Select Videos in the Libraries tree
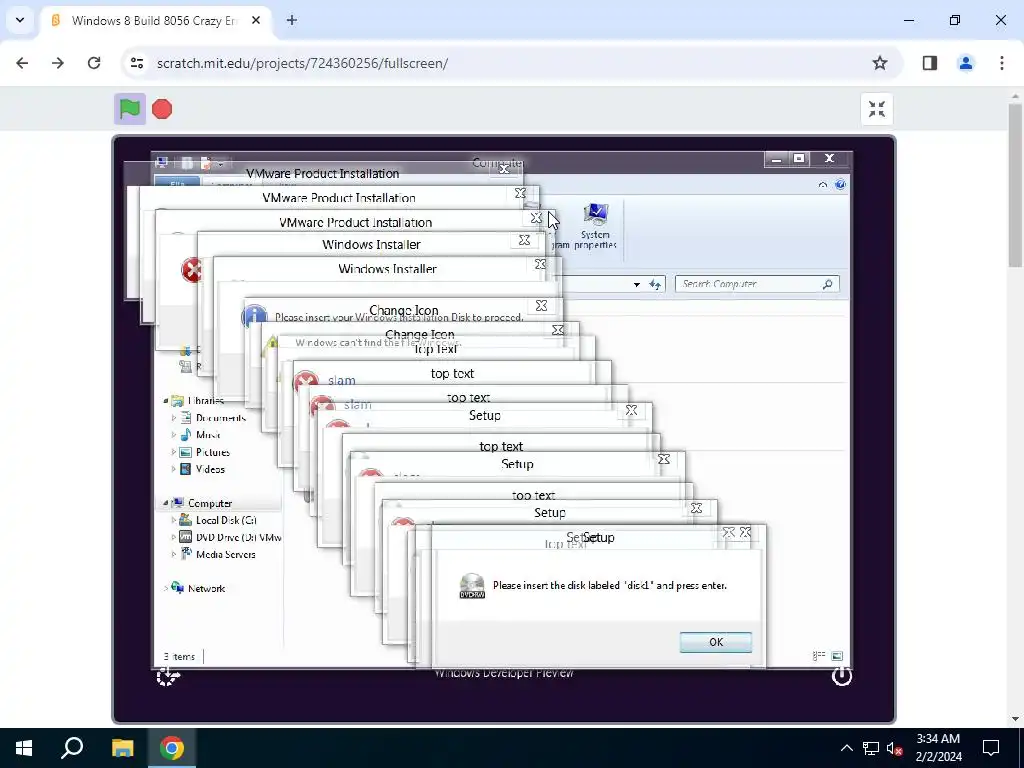The width and height of the screenshot is (1024, 768). coord(203,469)
